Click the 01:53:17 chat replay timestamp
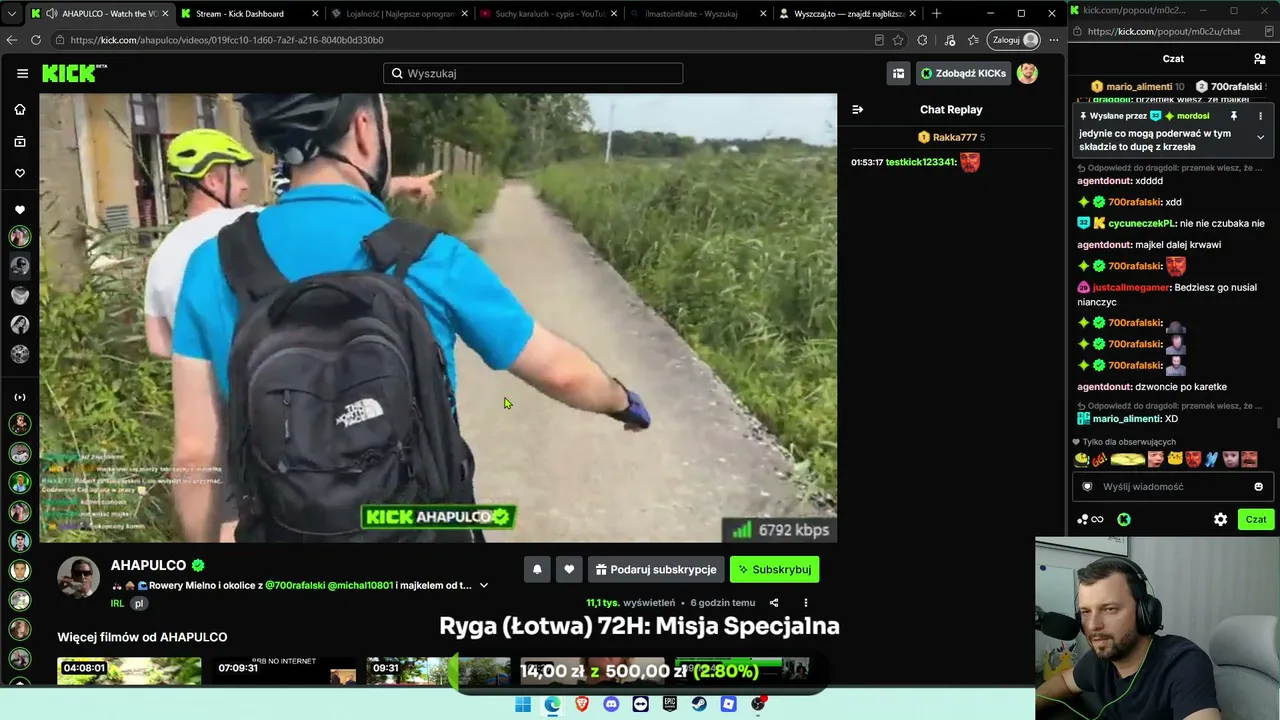 pos(867,162)
